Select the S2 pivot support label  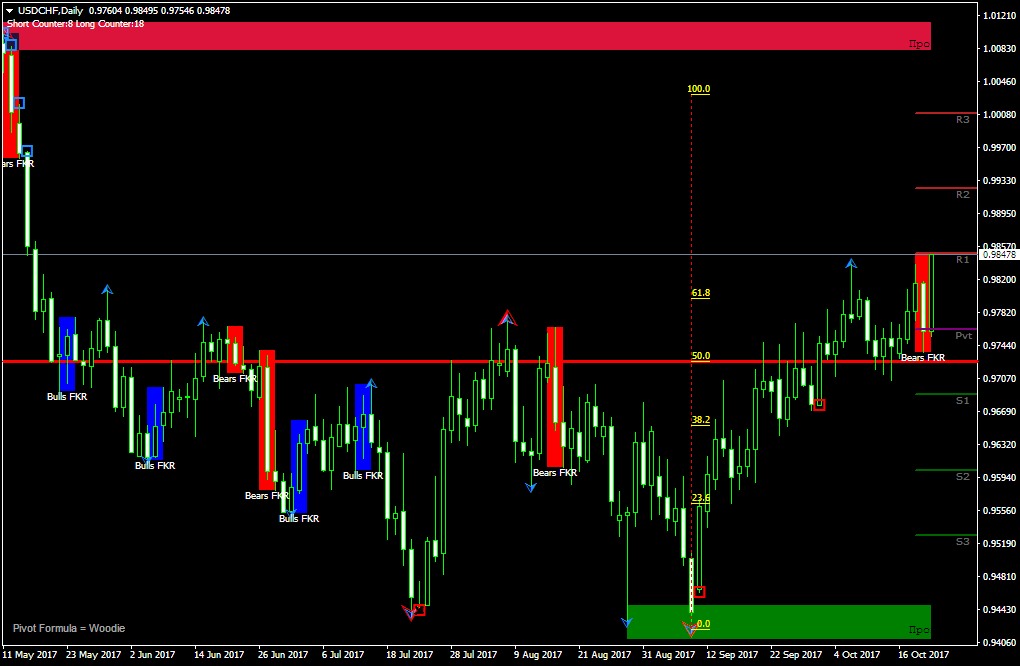963,477
